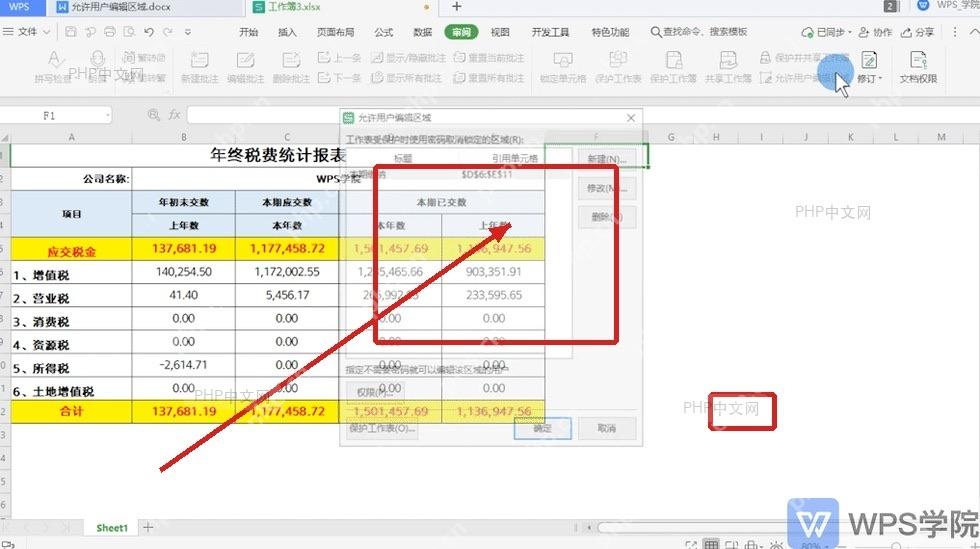Switch to the 特色功能 ribbon tab
The height and width of the screenshot is (549, 980).
pos(610,32)
